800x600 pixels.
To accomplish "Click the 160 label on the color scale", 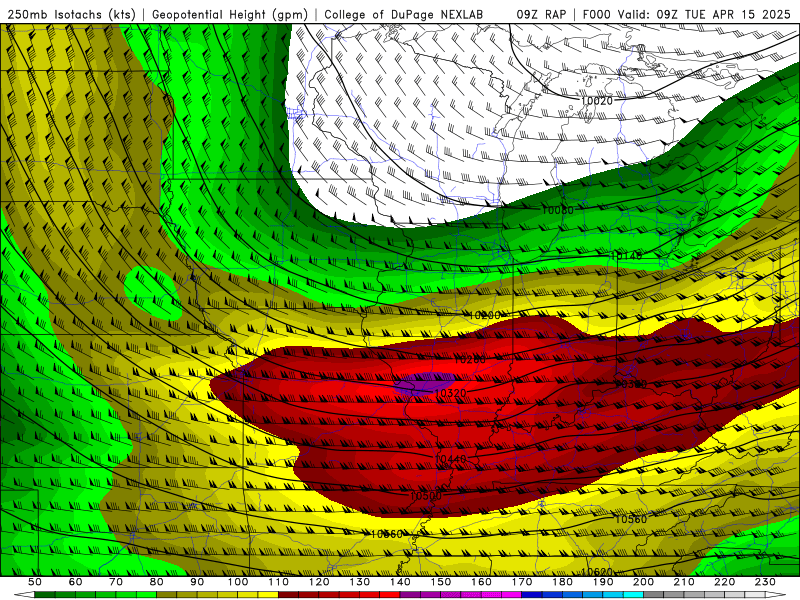I will [481, 582].
